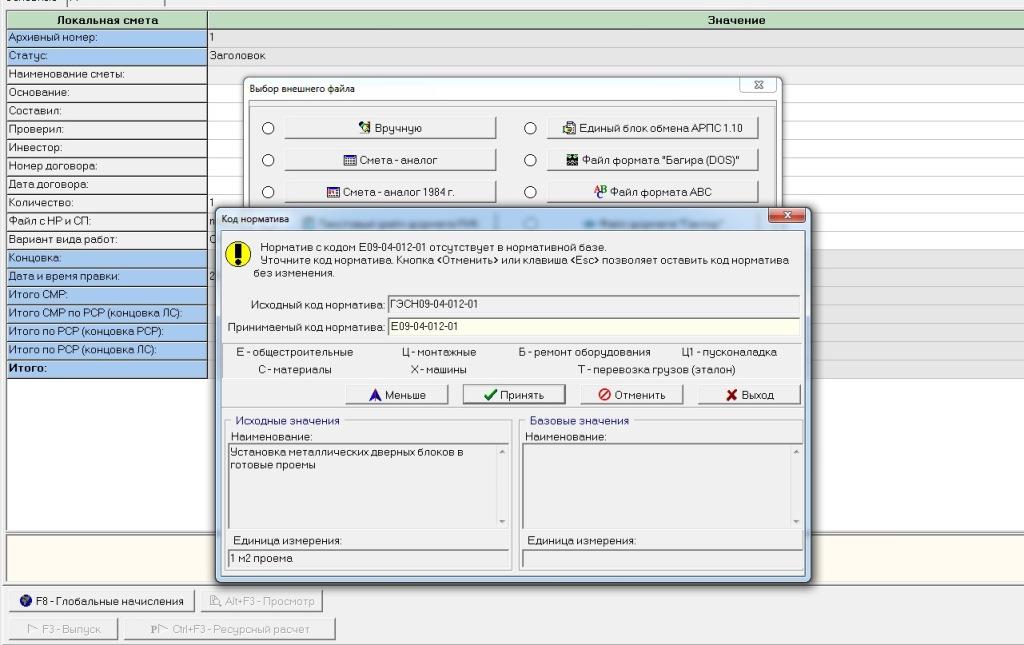Viewport: 1024px width, 645px height.
Task: Click the Исходный код норматива field
Action: [x=594, y=304]
